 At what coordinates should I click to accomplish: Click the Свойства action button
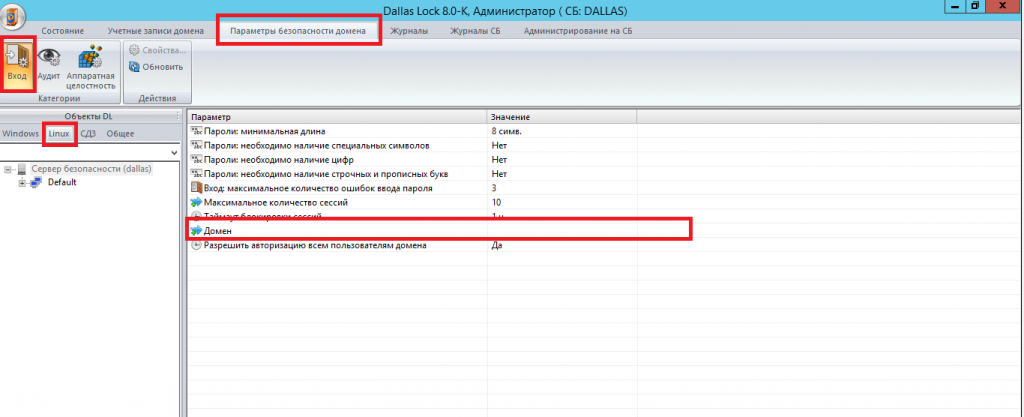tap(157, 50)
